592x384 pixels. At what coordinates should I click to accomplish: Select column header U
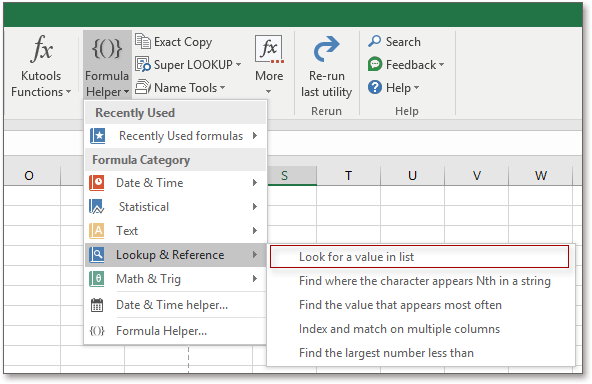click(412, 176)
